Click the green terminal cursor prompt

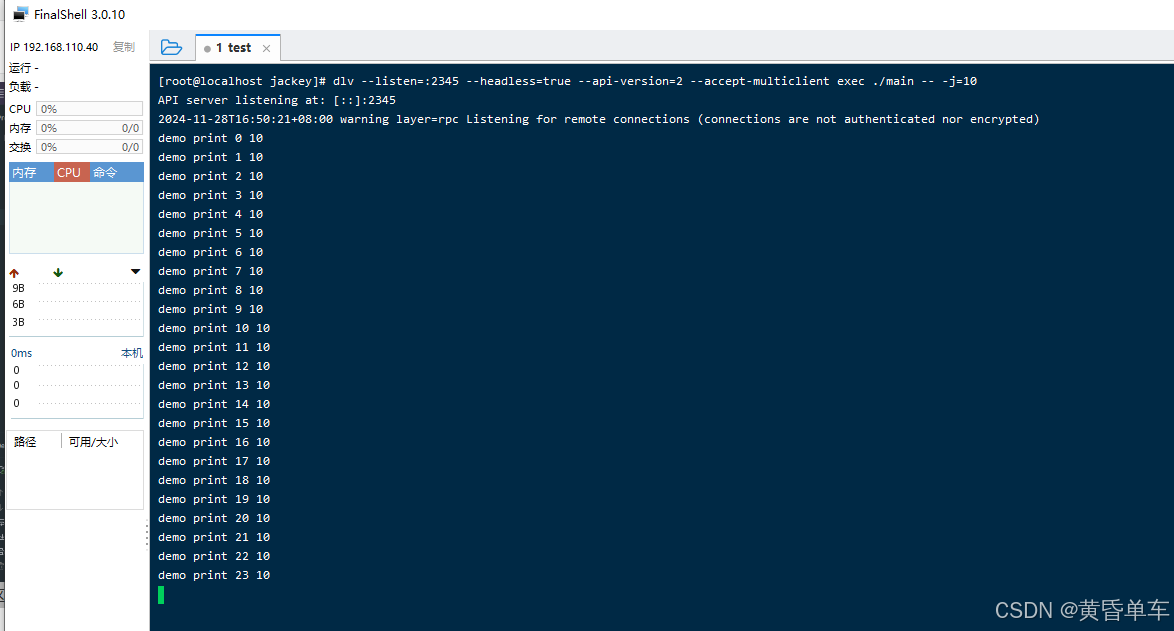pos(161,595)
